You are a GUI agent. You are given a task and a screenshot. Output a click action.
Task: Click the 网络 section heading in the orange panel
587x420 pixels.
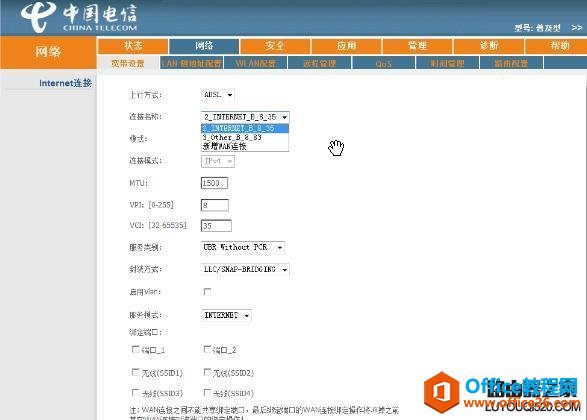point(48,52)
